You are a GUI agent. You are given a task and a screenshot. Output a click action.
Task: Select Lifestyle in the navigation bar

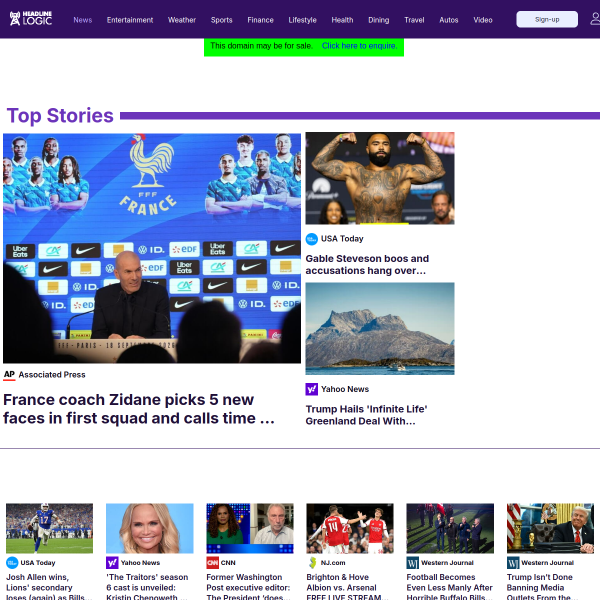(x=302, y=20)
